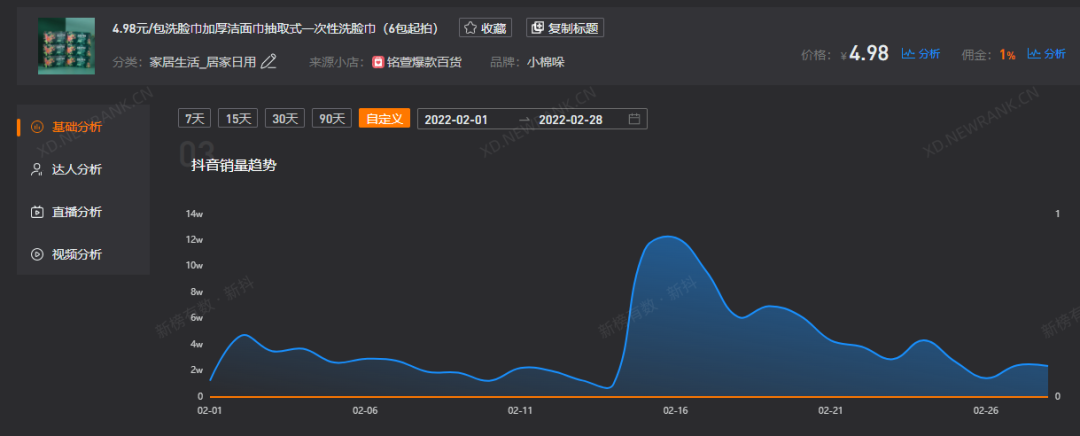Click the commission value 1%
This screenshot has height=436, width=1080.
tap(1008, 54)
